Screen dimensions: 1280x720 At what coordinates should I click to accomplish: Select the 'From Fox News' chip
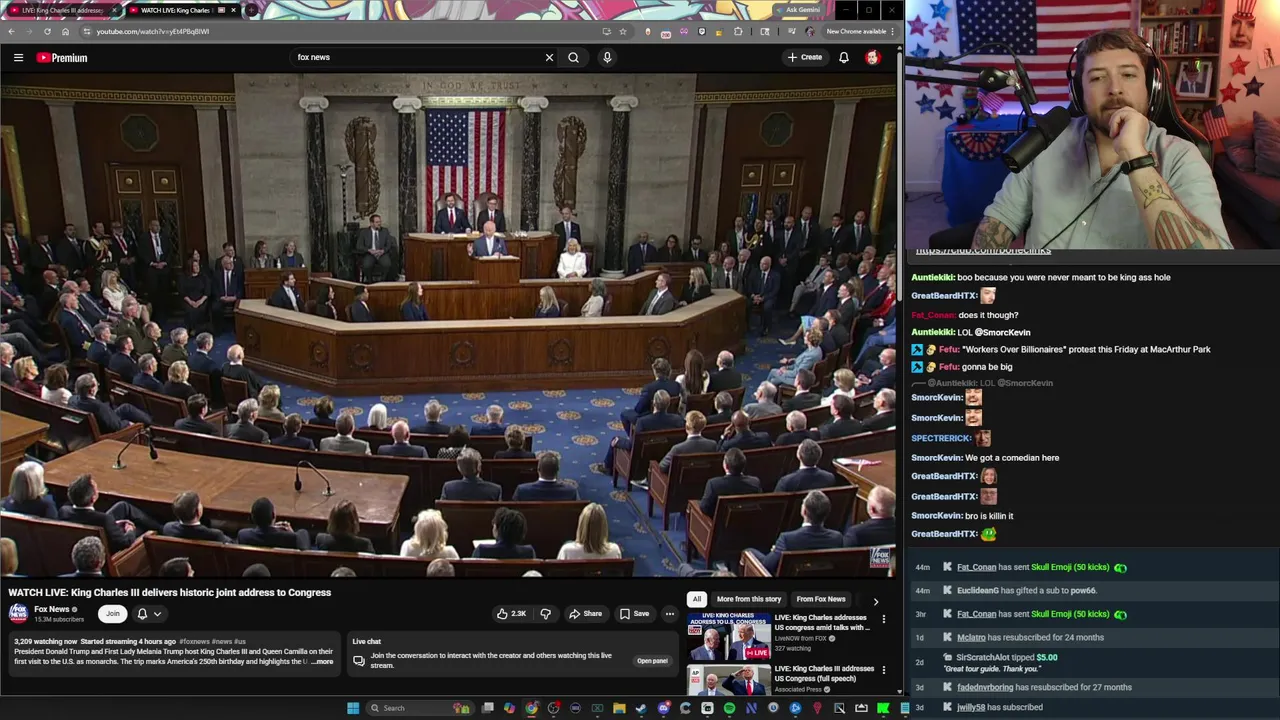click(821, 599)
